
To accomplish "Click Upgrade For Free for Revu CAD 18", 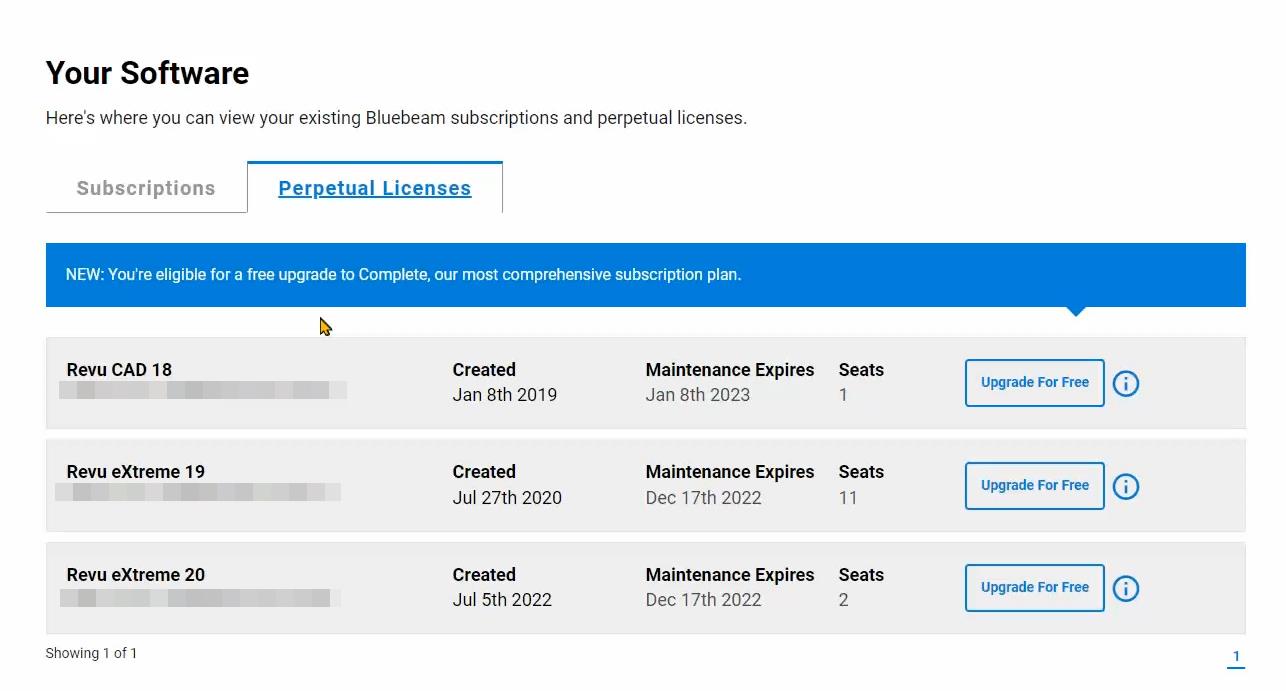I will click(x=1034, y=383).
